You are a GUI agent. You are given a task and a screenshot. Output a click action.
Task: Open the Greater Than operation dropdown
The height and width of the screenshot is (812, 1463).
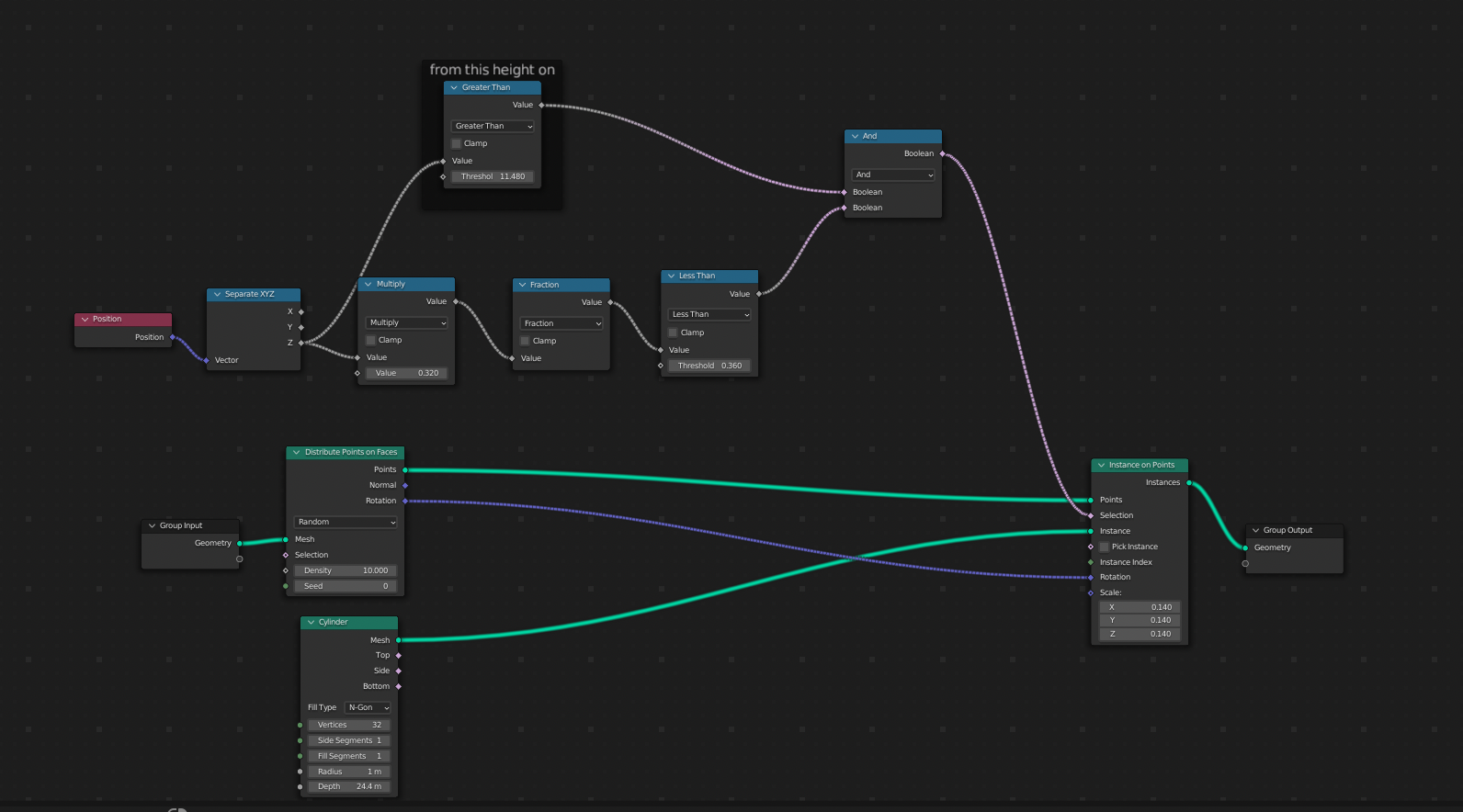(x=493, y=127)
